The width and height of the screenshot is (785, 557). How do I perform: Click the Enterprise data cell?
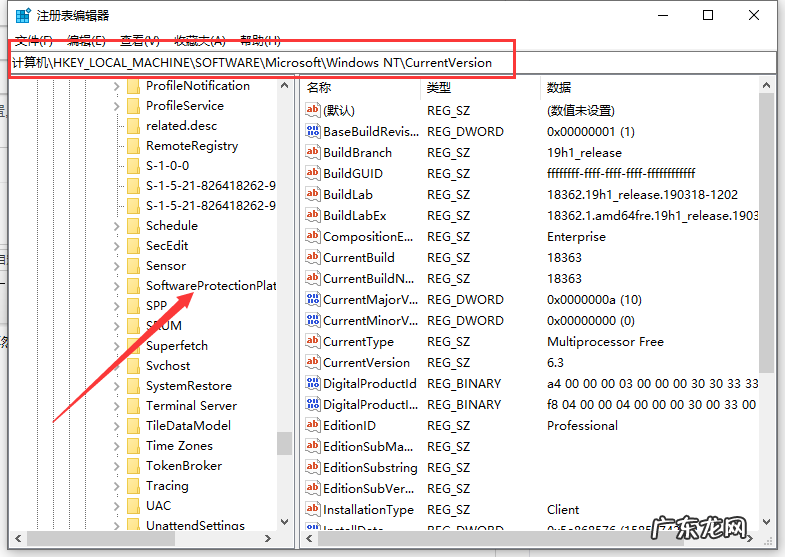click(x=576, y=237)
